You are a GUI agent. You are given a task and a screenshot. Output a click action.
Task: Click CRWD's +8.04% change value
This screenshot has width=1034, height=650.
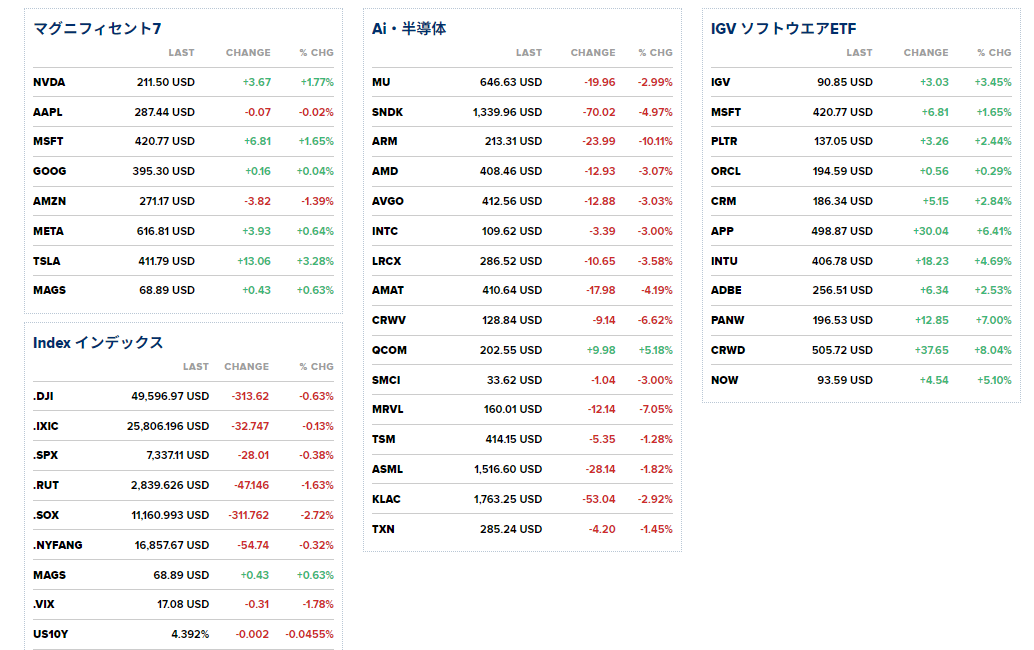993,350
